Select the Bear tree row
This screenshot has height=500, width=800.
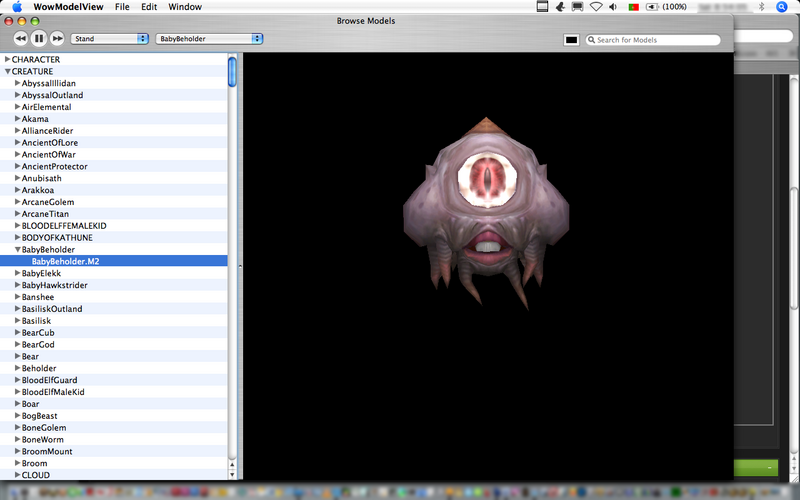click(x=114, y=356)
